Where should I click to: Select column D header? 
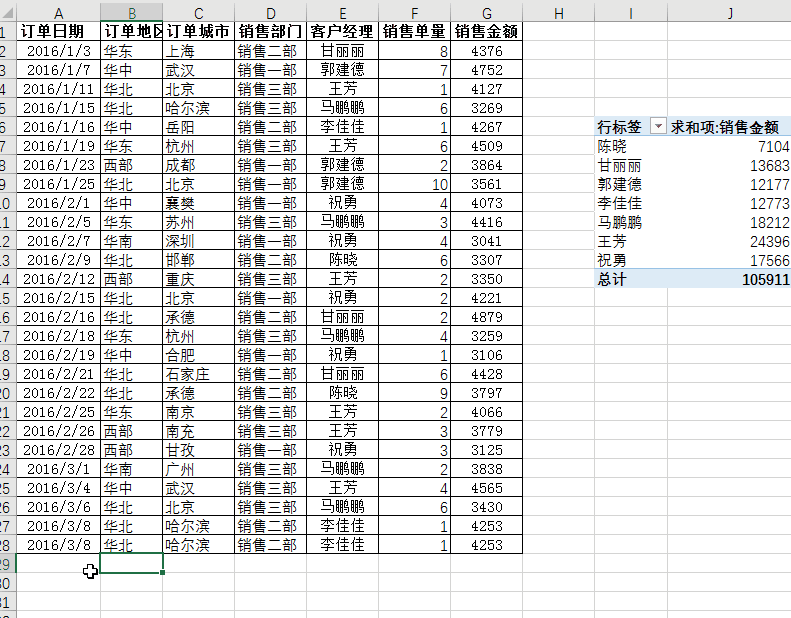(x=271, y=13)
